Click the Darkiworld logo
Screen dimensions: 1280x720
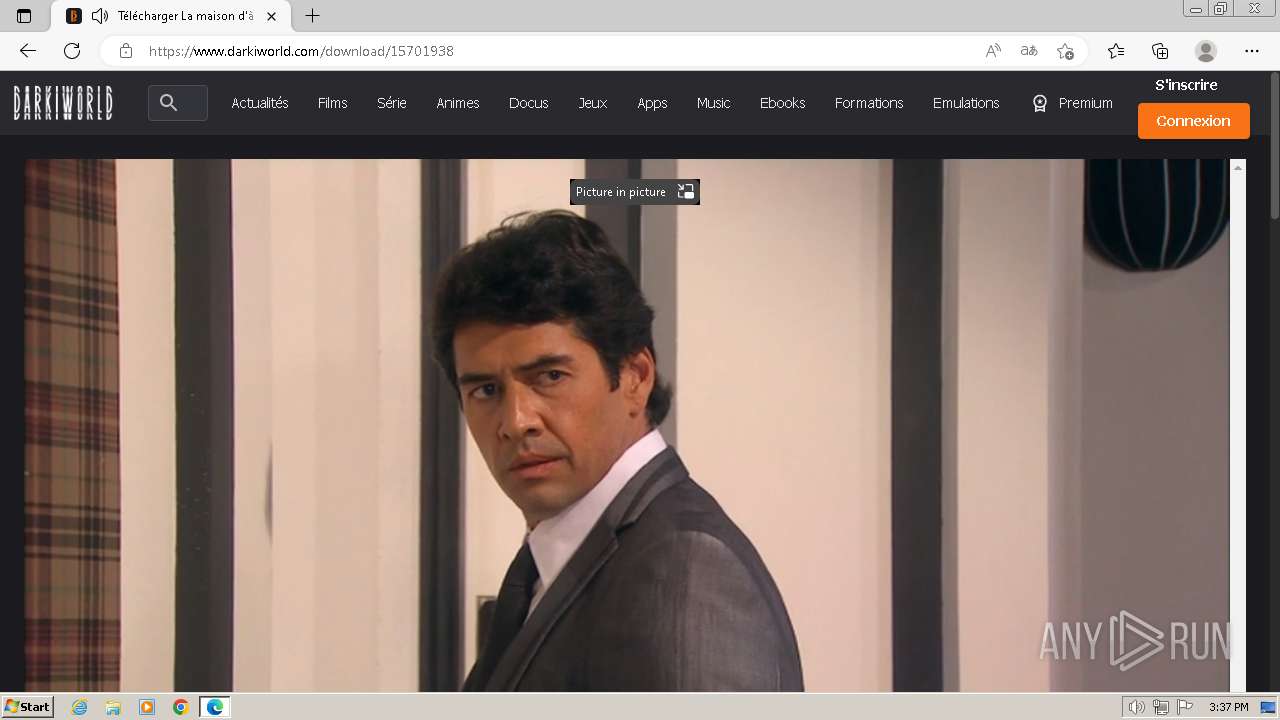(x=63, y=103)
